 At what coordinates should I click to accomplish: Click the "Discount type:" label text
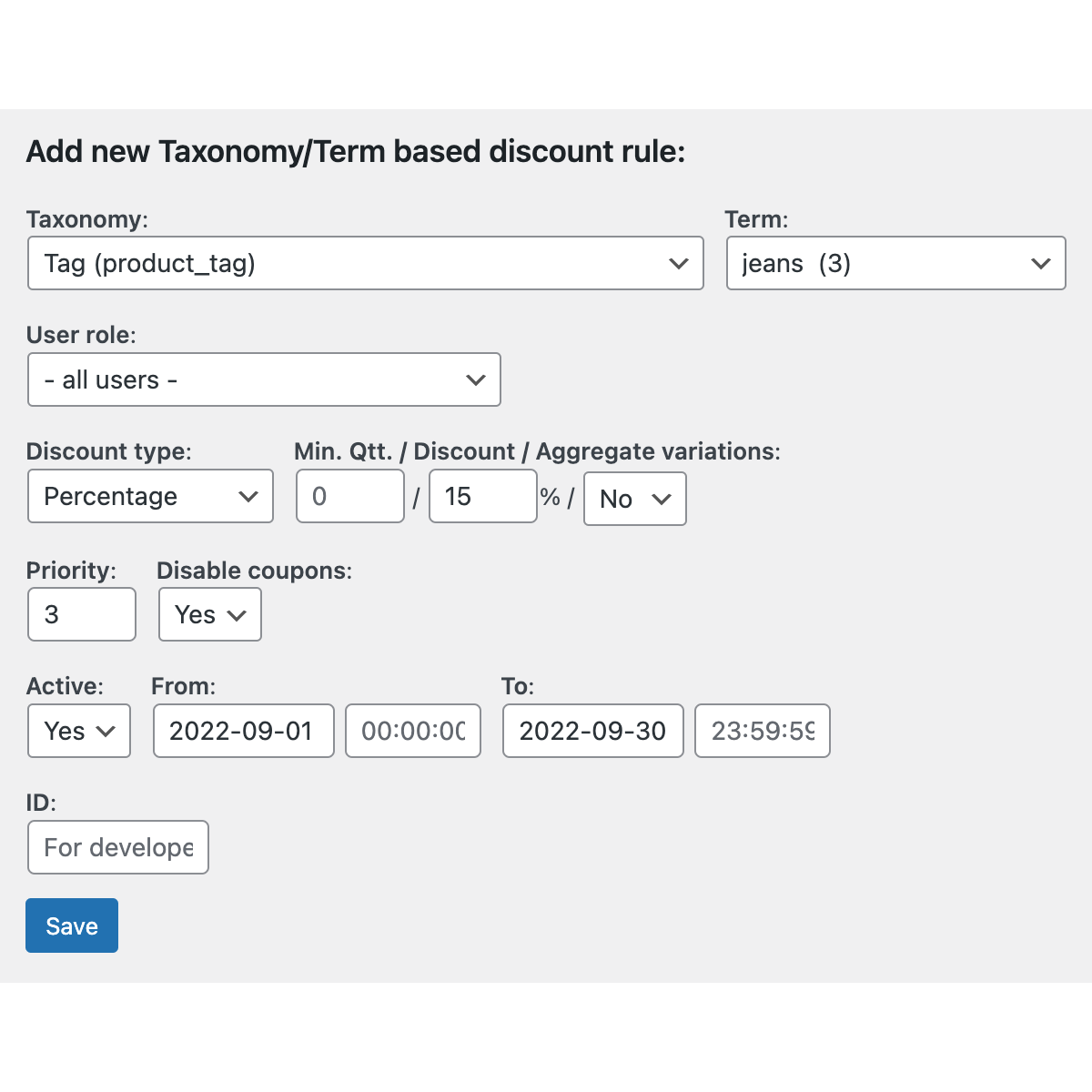point(109,451)
